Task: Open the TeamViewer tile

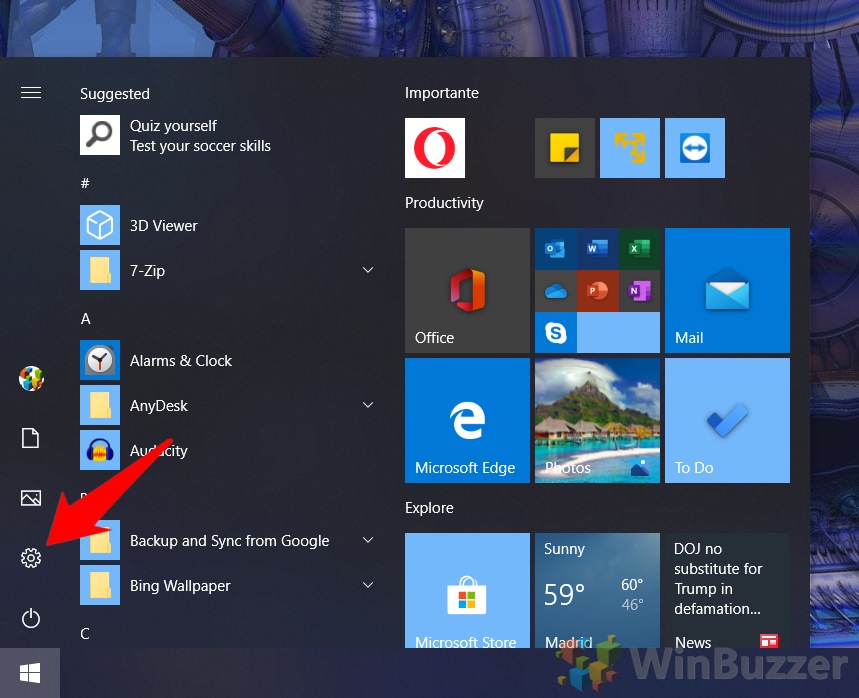Action: click(x=695, y=148)
